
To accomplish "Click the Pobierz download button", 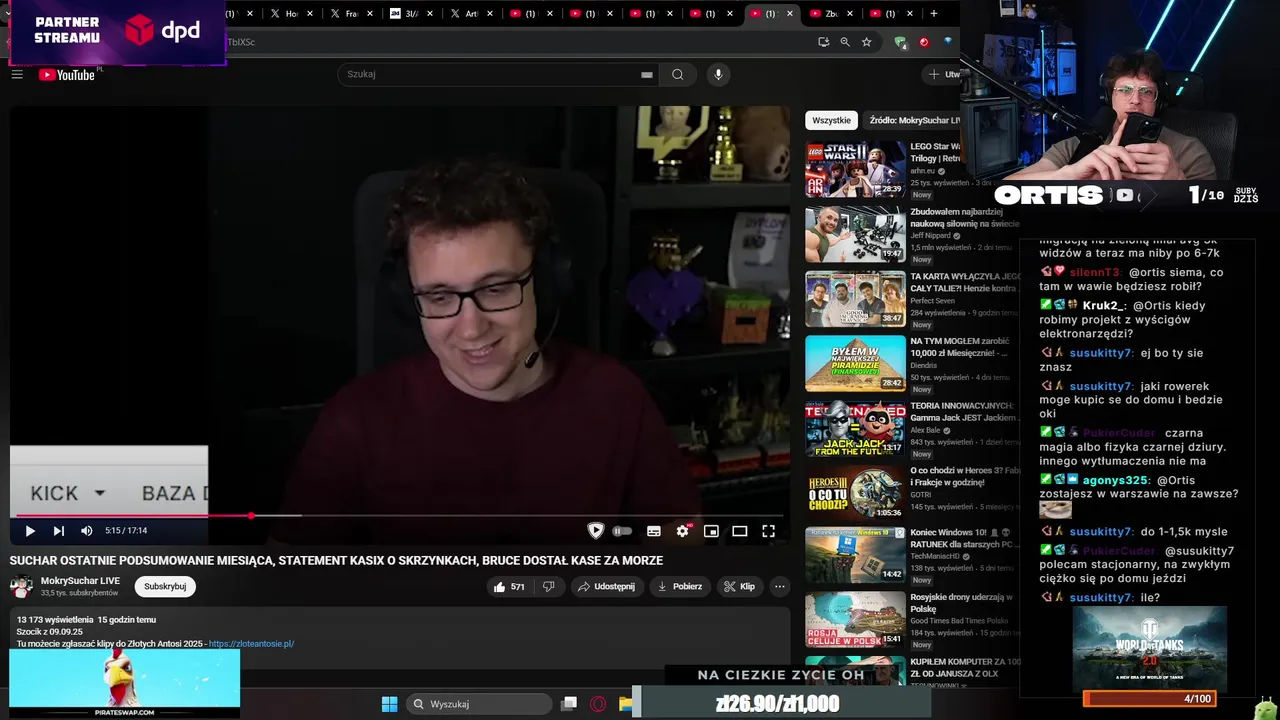I will click(x=680, y=587).
